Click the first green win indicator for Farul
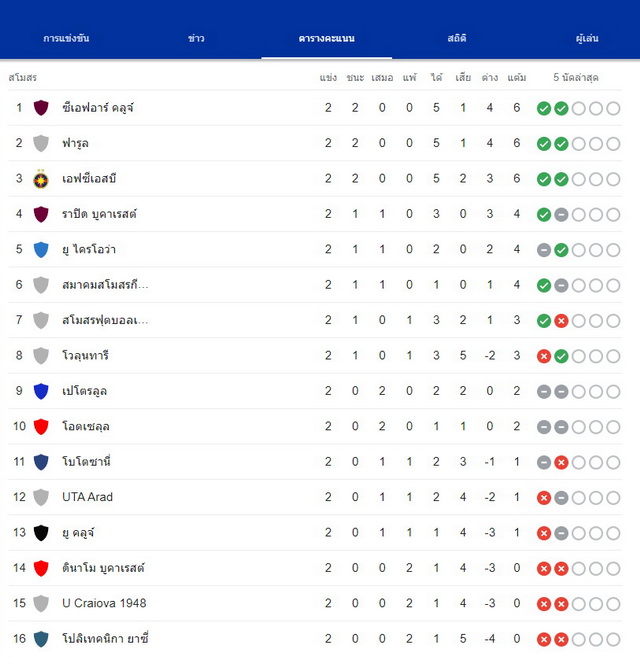This screenshot has height=664, width=640. 544,144
